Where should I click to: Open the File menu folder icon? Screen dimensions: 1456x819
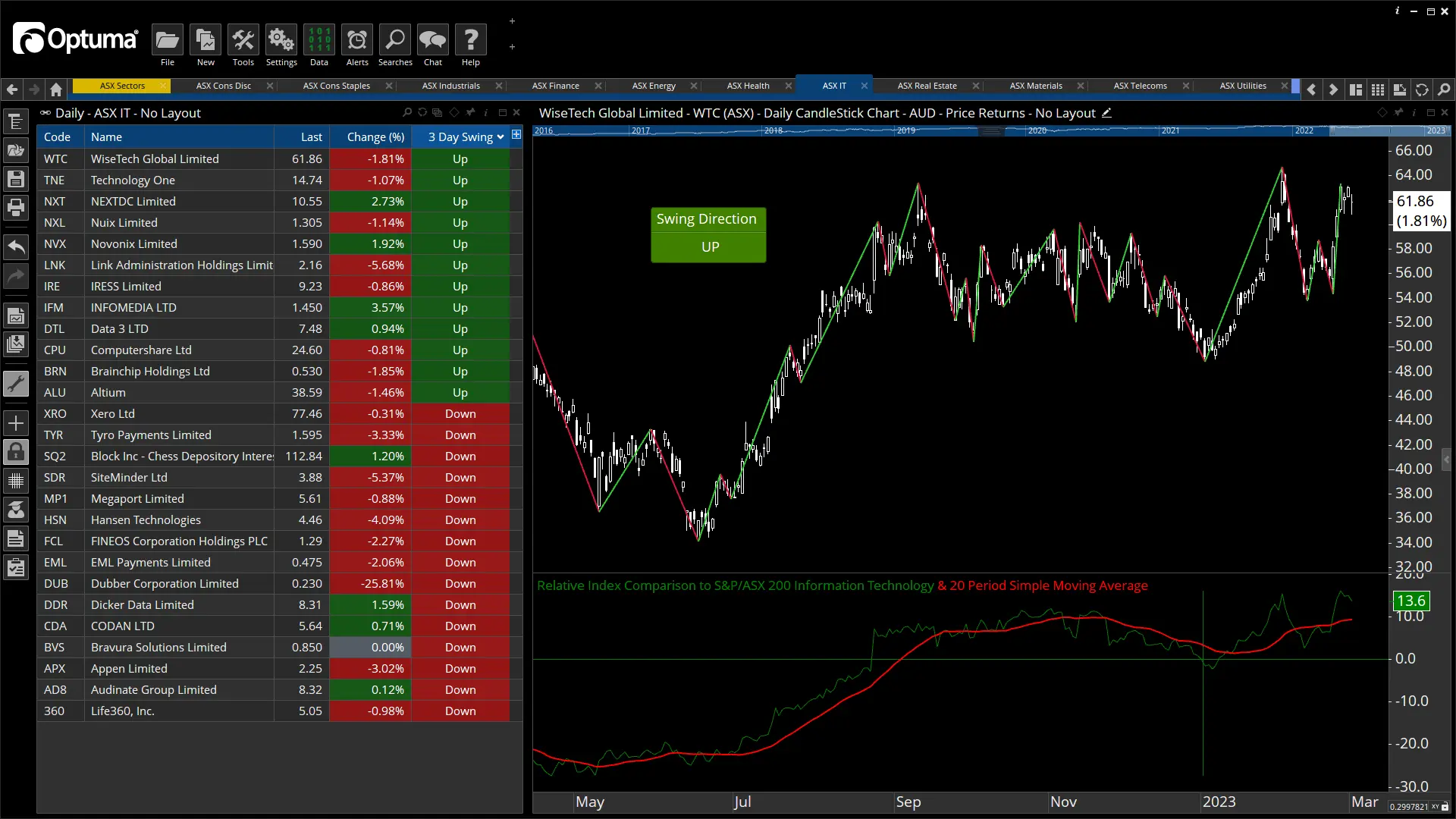tap(168, 40)
